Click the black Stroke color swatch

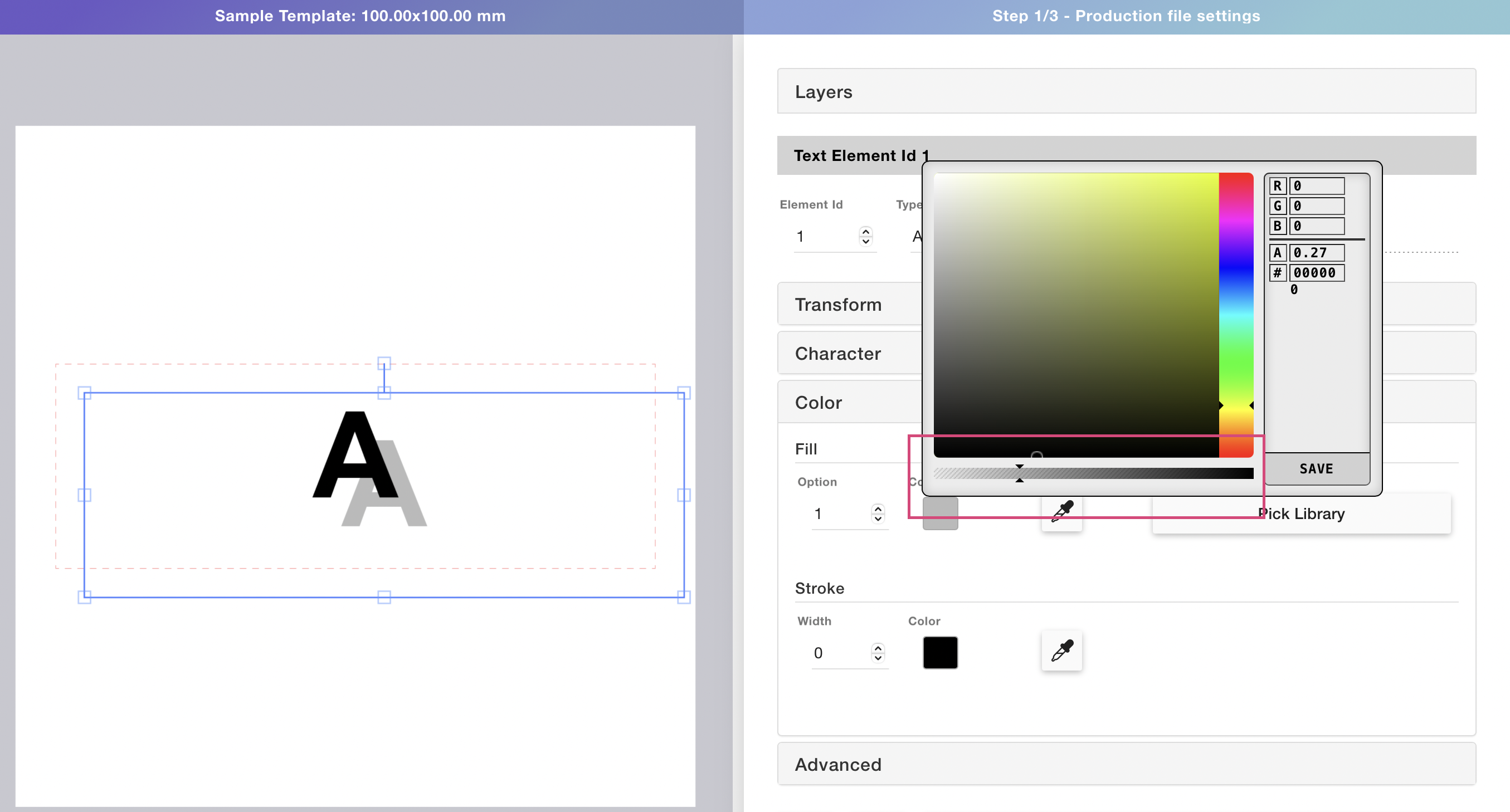(x=939, y=652)
